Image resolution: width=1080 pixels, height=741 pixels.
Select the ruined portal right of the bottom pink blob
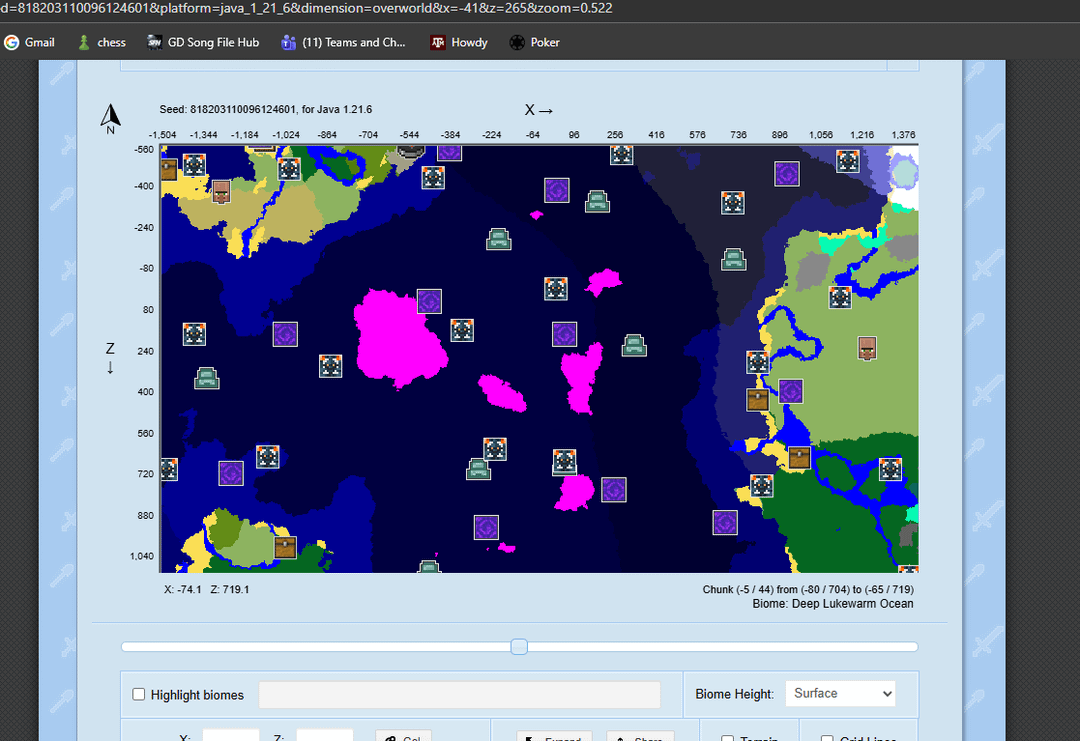[x=613, y=490]
